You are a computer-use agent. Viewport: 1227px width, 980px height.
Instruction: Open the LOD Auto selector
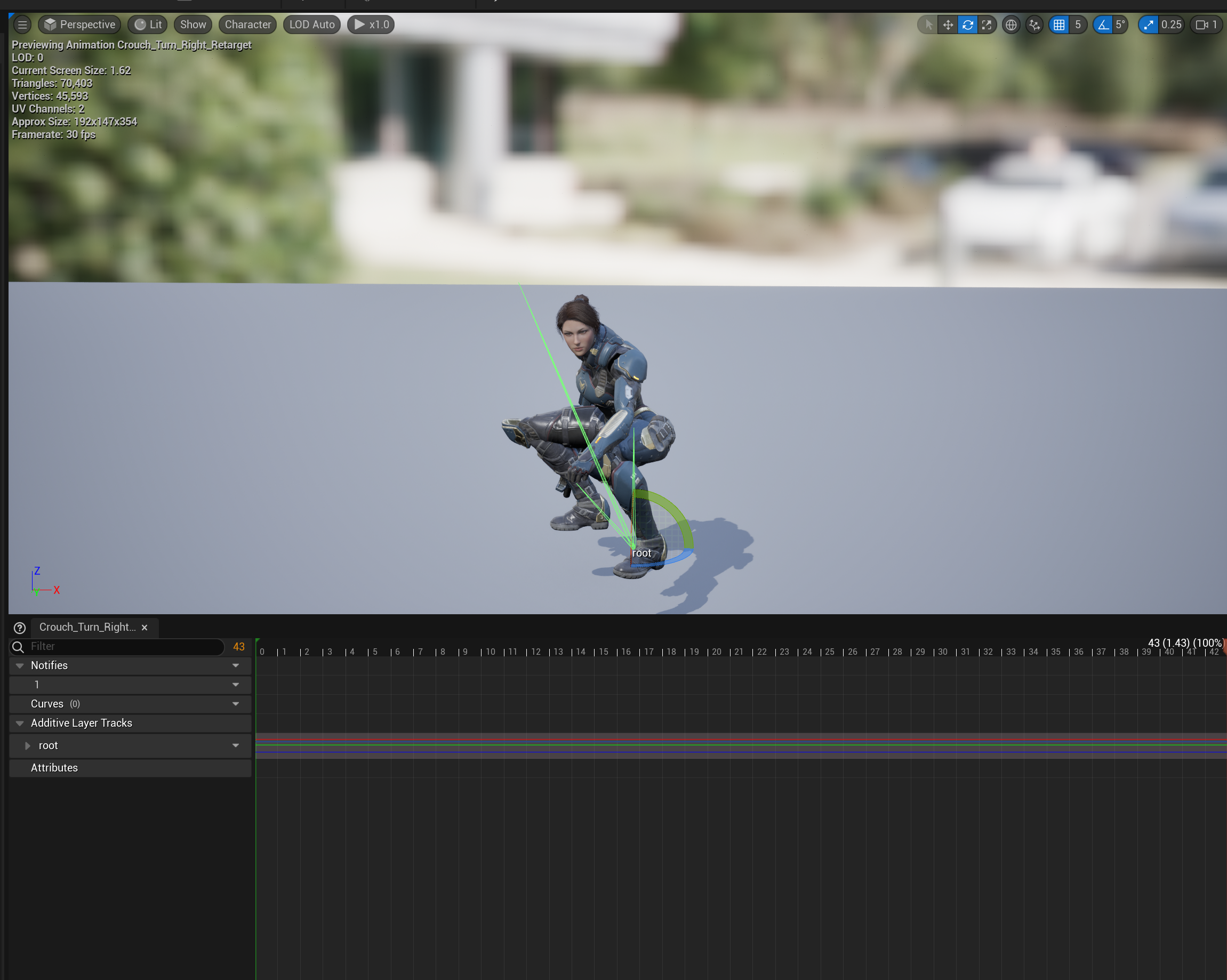click(311, 25)
